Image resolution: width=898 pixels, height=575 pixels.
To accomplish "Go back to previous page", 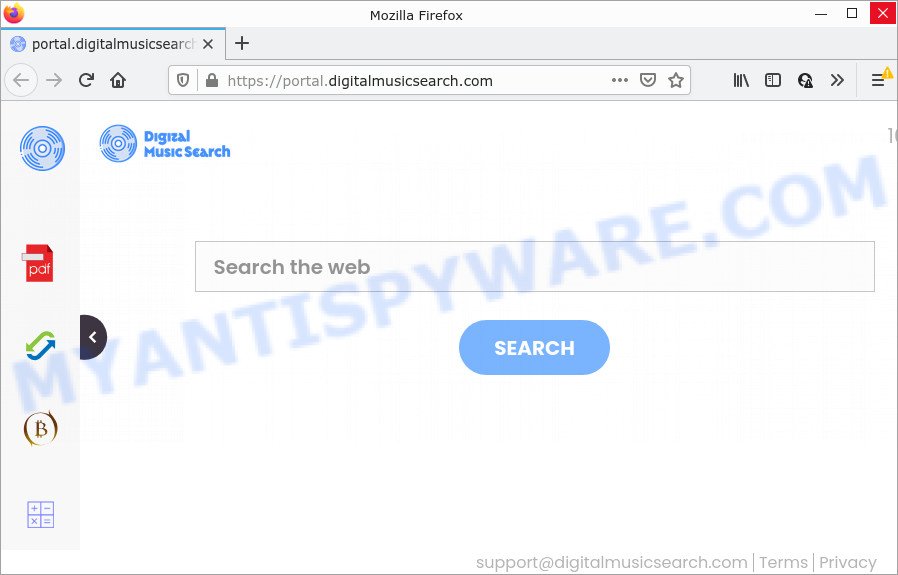I will pos(21,80).
